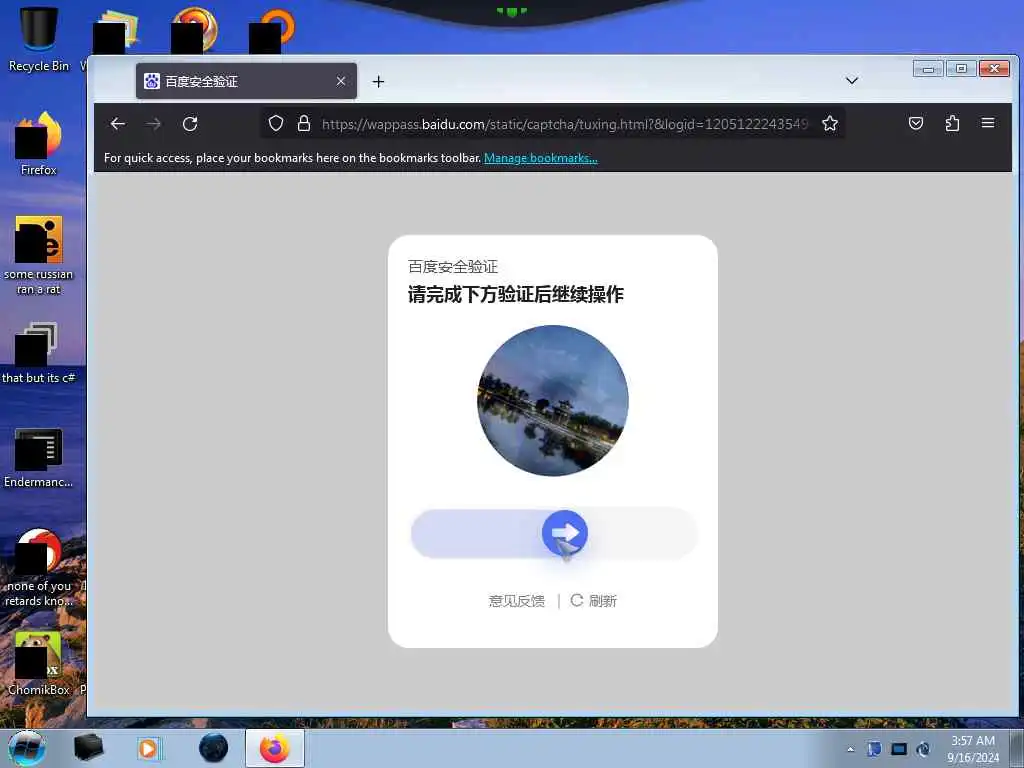Open the flag tray icon
The image size is (1024, 768).
click(x=874, y=749)
